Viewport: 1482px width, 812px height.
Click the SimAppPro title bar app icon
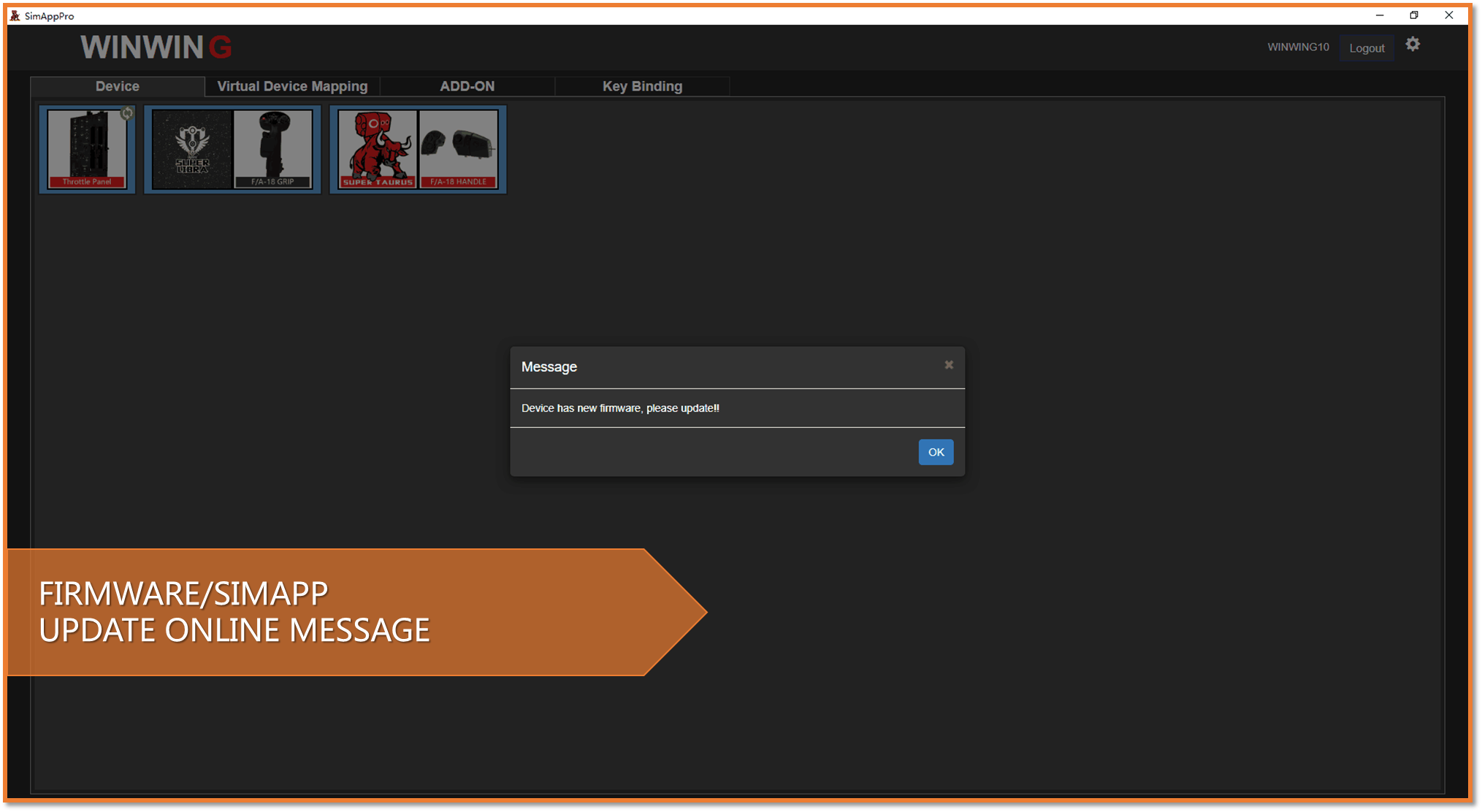pos(15,15)
